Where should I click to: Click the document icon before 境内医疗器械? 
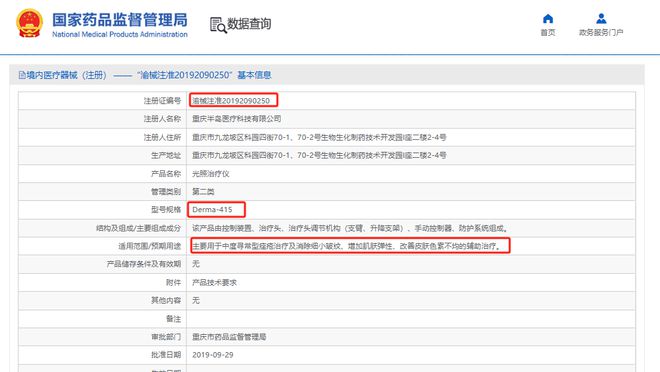point(22,75)
